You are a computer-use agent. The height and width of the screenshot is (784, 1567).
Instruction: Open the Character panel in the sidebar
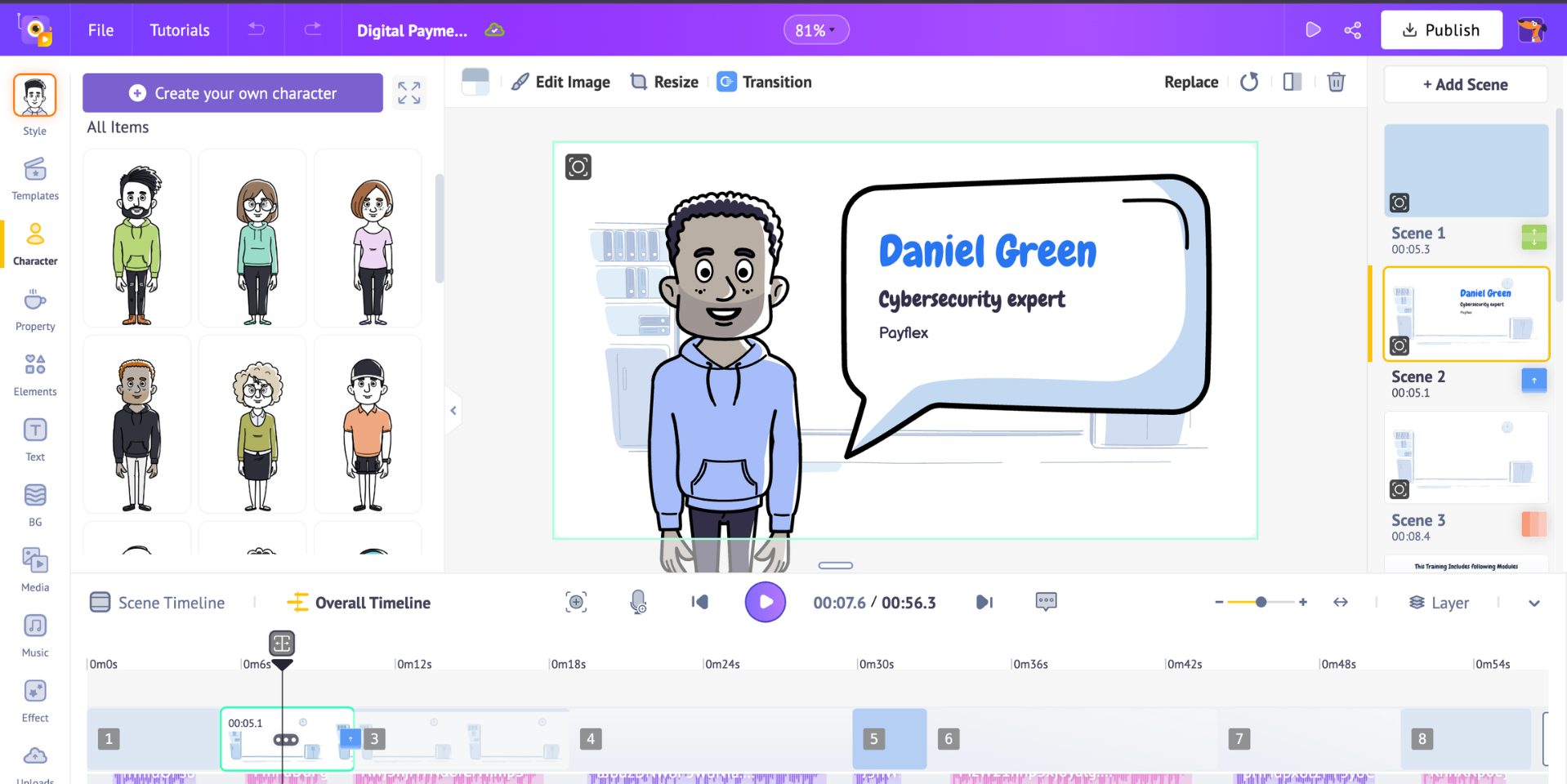click(34, 243)
